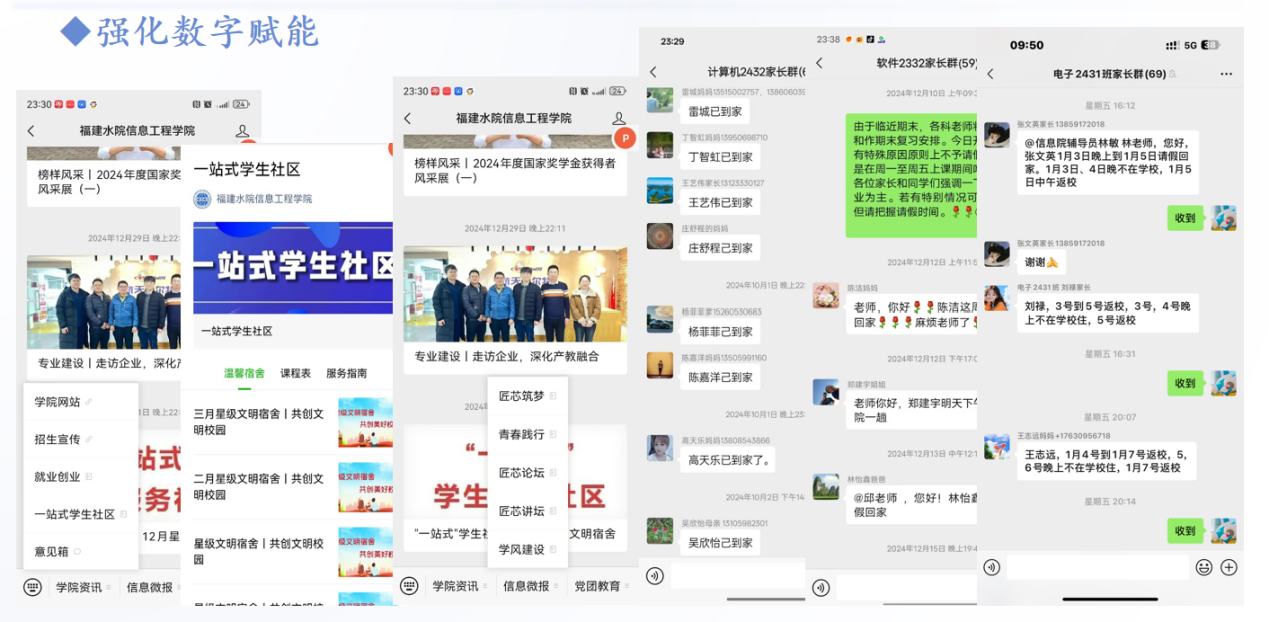Tap 庄舒程的妈妈 avatar in chat
This screenshot has height=622, width=1269.
tap(660, 236)
